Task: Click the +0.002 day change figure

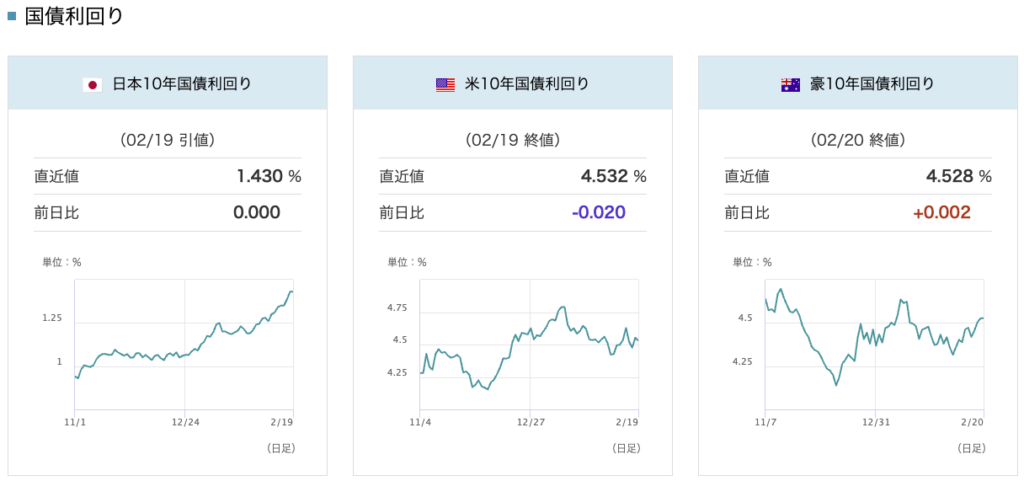Action: pos(943,212)
